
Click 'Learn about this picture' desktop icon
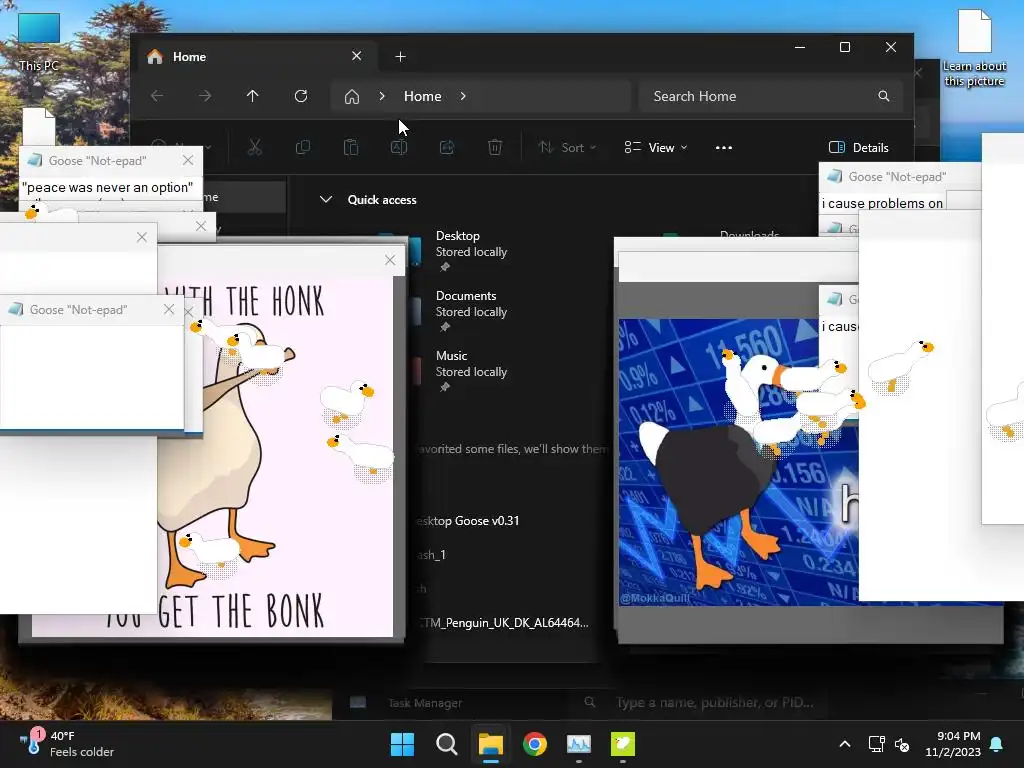pos(974,48)
